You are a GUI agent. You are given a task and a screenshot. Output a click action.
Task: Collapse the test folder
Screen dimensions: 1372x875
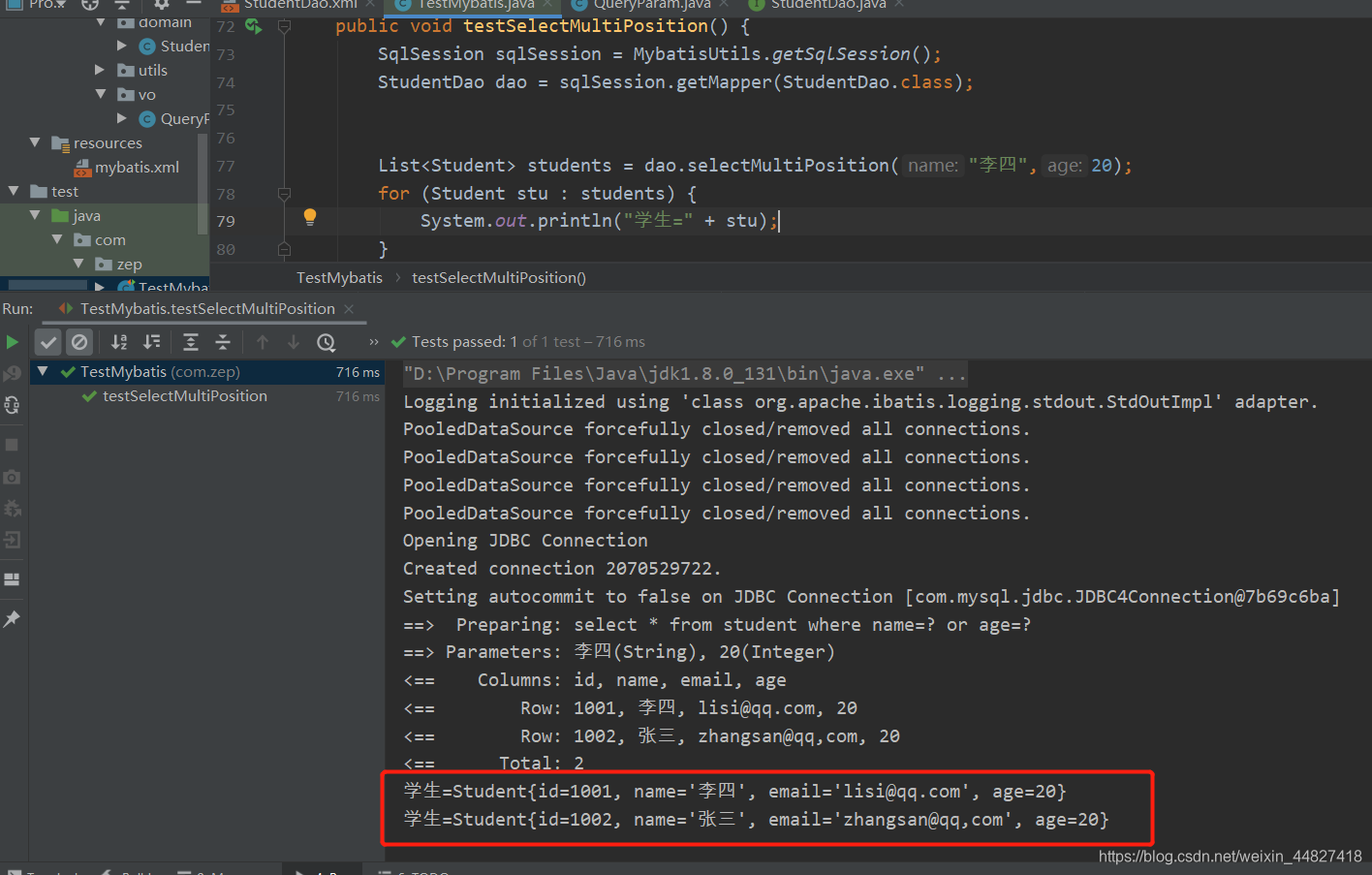click(x=14, y=191)
